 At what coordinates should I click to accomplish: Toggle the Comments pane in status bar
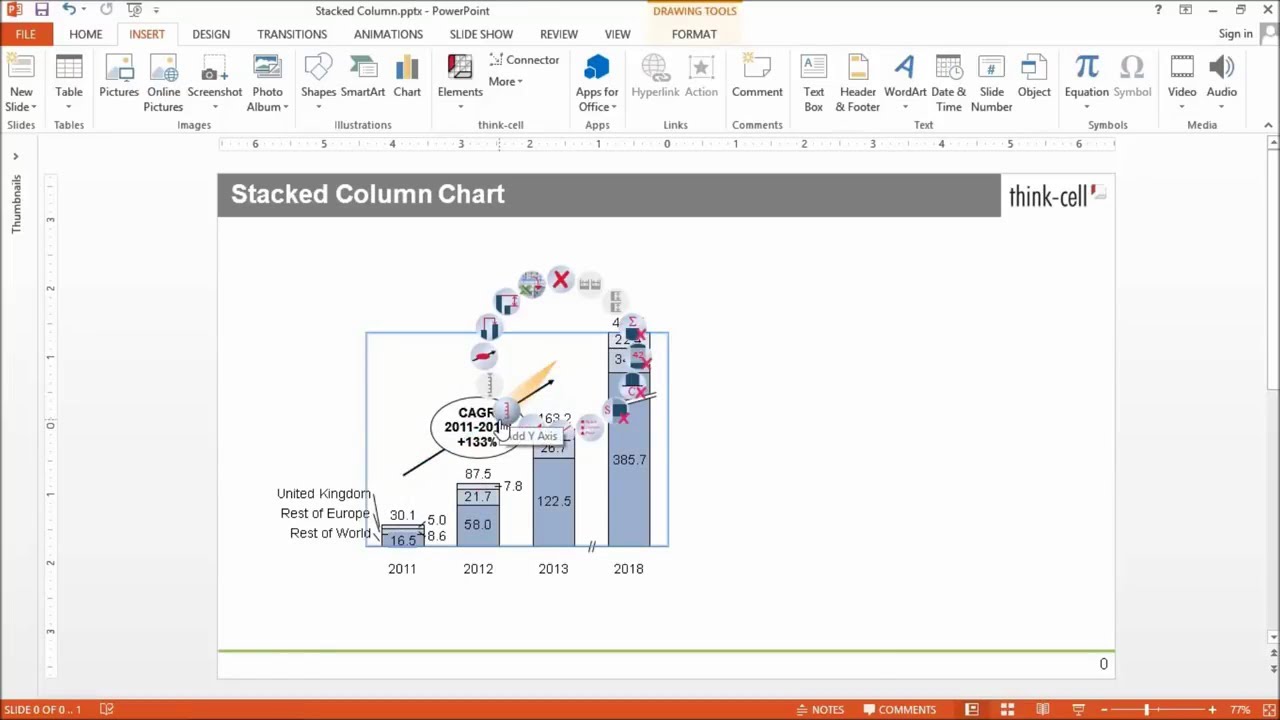tap(899, 710)
